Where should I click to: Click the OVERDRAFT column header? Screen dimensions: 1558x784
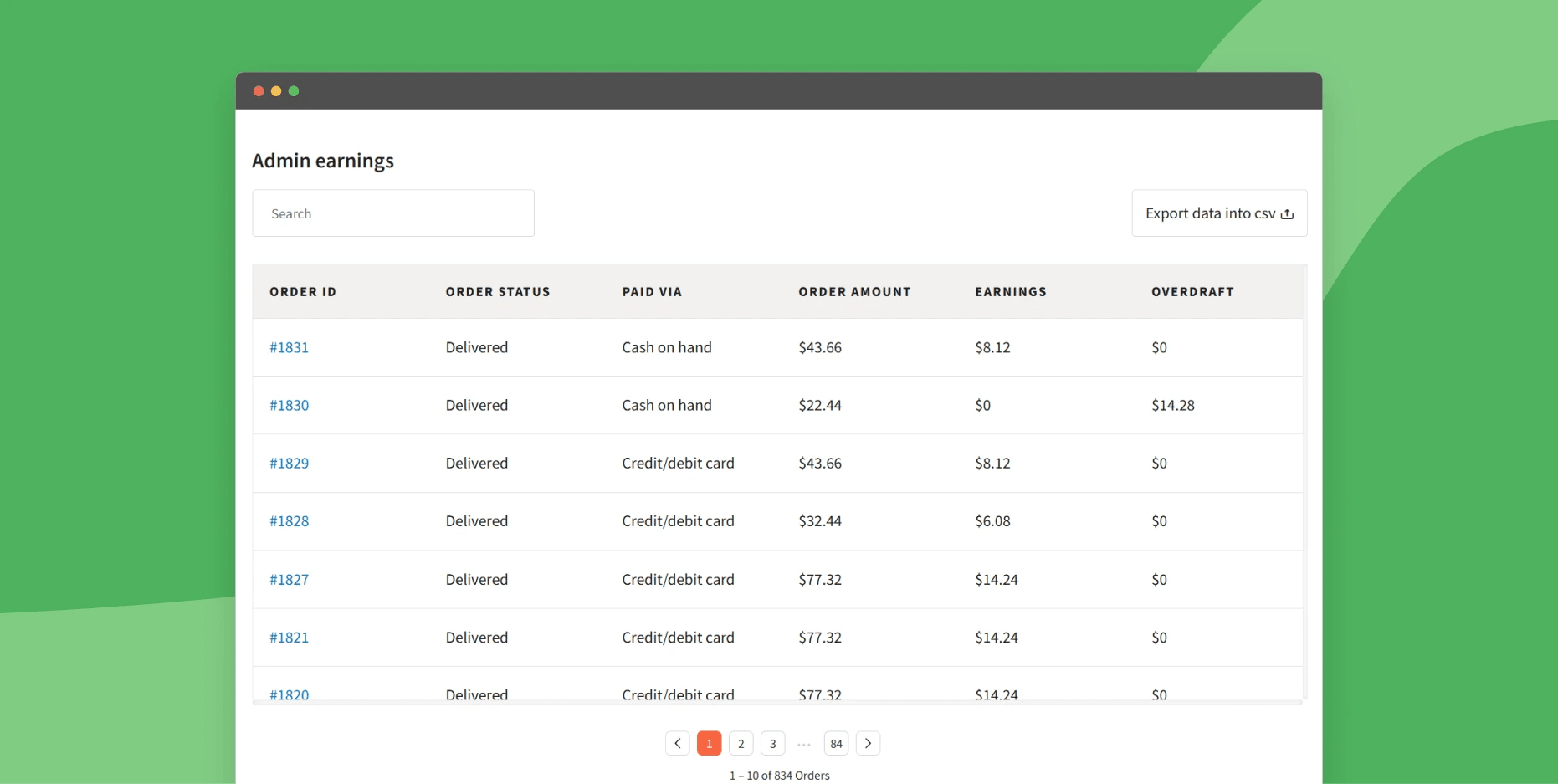tap(1192, 292)
